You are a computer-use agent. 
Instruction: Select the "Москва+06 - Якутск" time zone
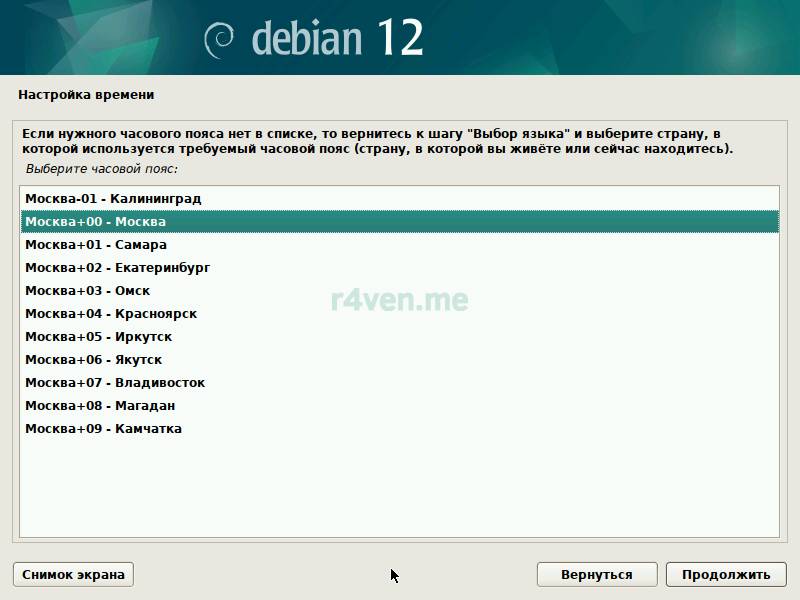pyautogui.click(x=93, y=360)
